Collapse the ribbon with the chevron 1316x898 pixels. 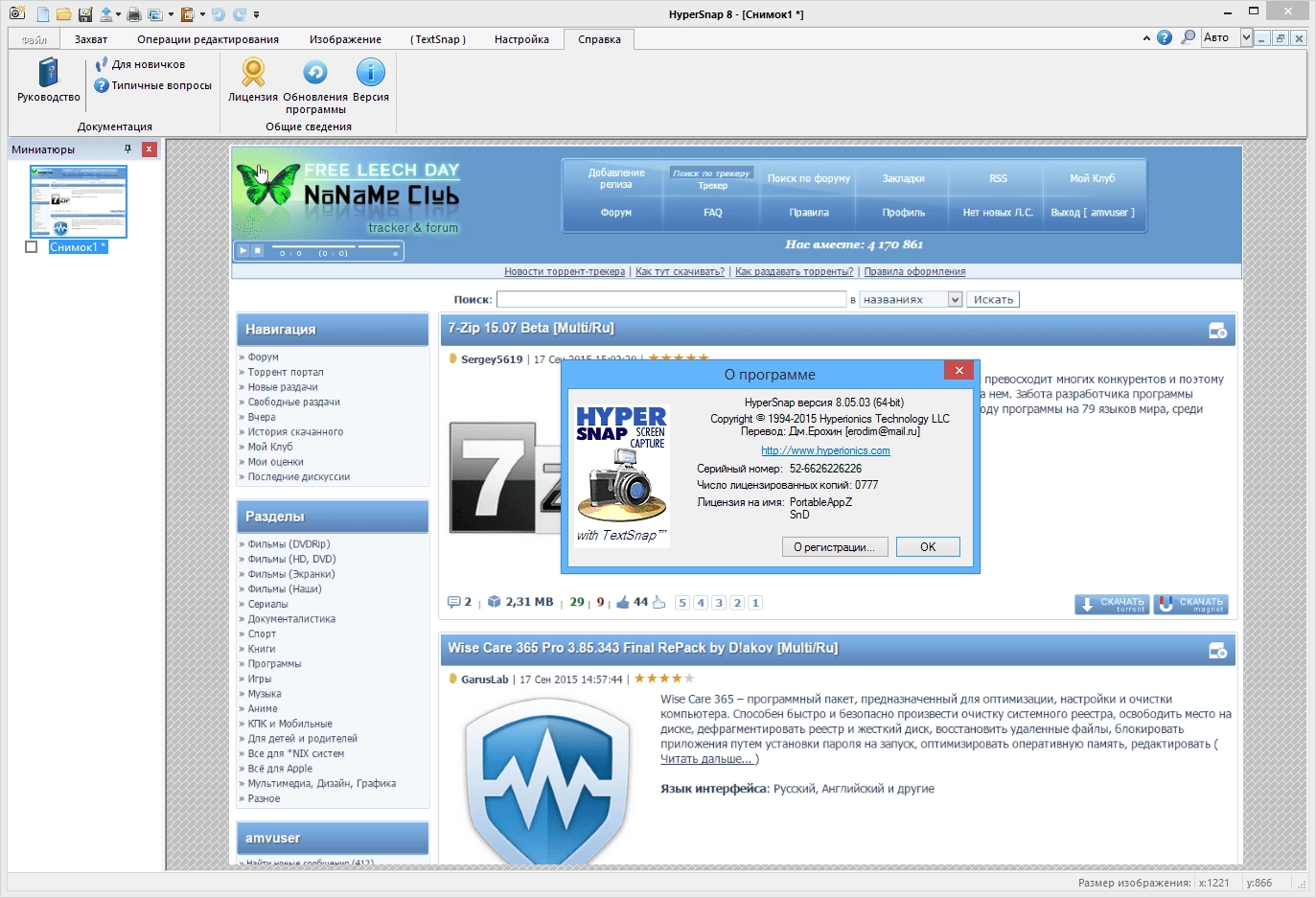point(1146,38)
